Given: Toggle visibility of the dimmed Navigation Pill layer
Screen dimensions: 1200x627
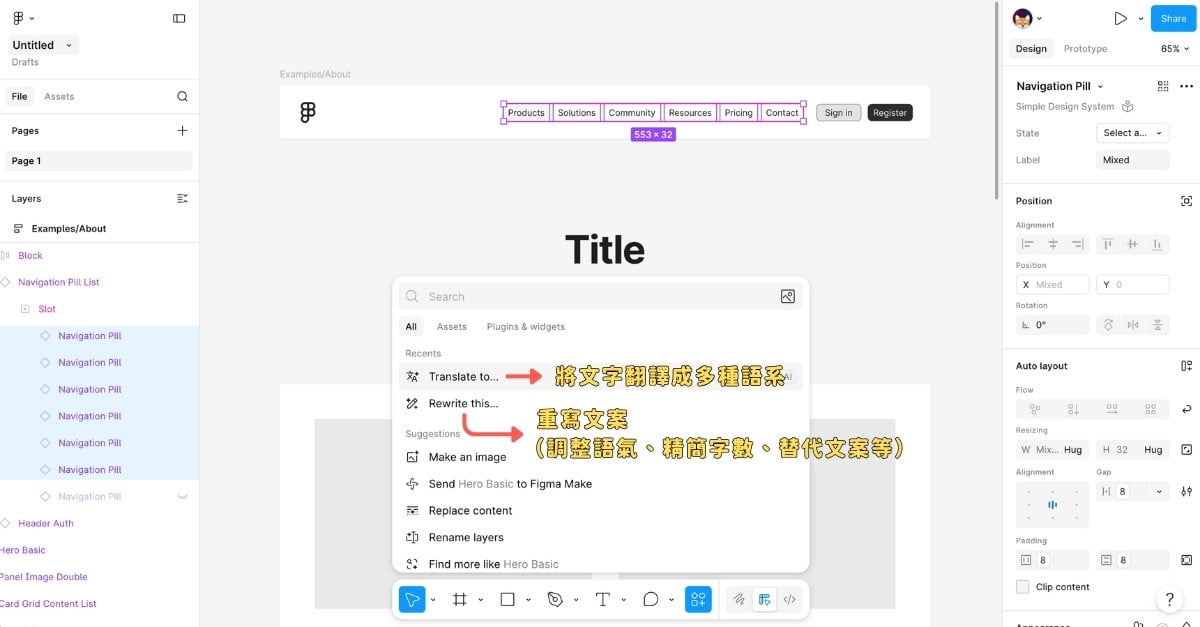Looking at the screenshot, I should [x=182, y=496].
